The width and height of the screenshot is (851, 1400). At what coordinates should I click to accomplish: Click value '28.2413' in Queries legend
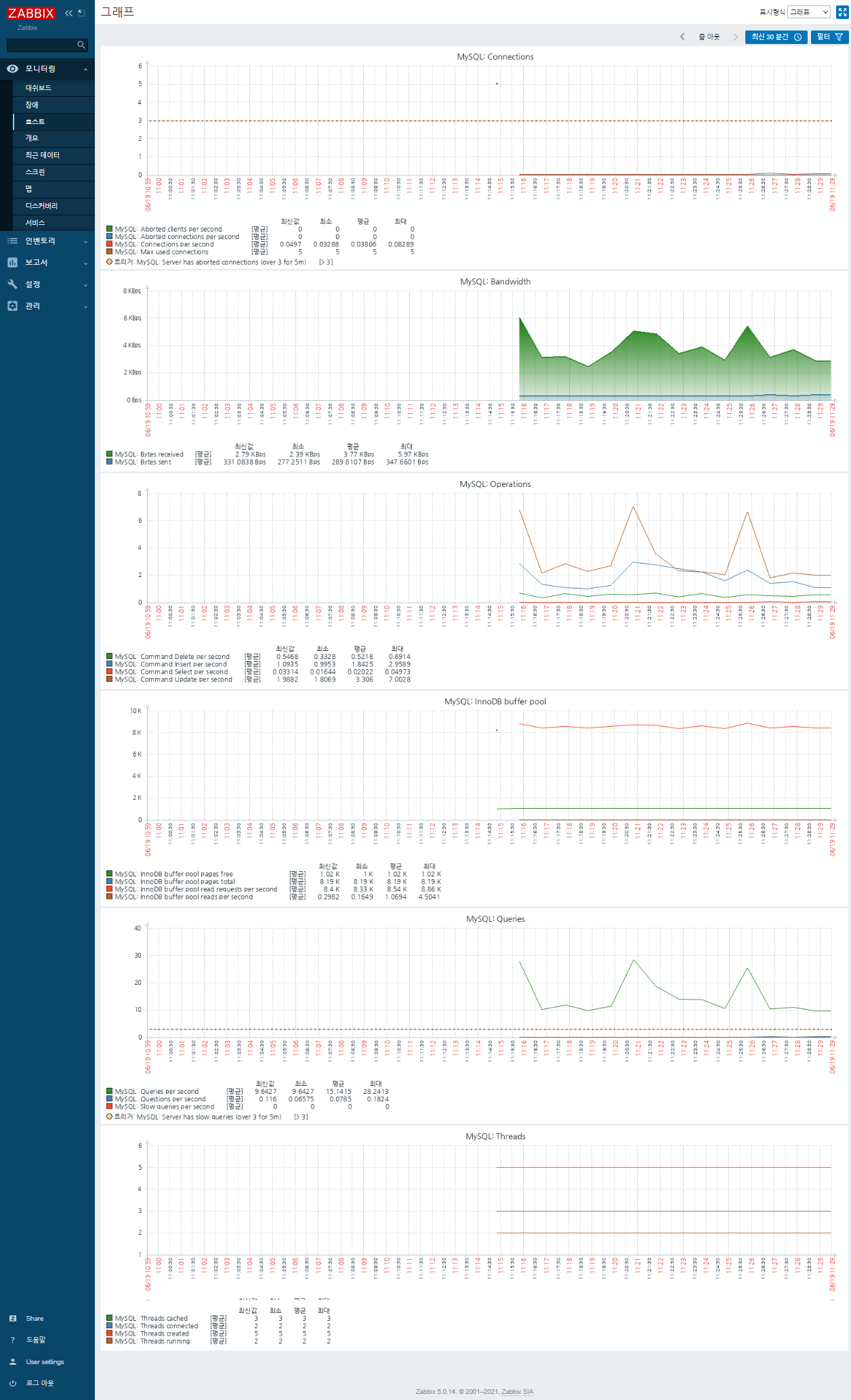point(376,1092)
